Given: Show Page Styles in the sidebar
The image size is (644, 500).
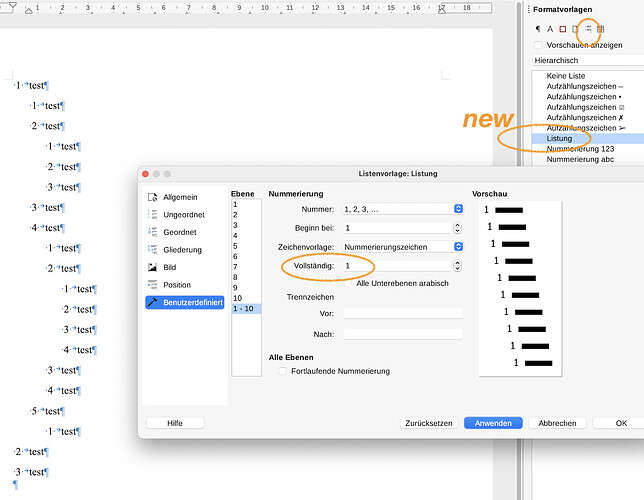Looking at the screenshot, I should click(x=575, y=29).
